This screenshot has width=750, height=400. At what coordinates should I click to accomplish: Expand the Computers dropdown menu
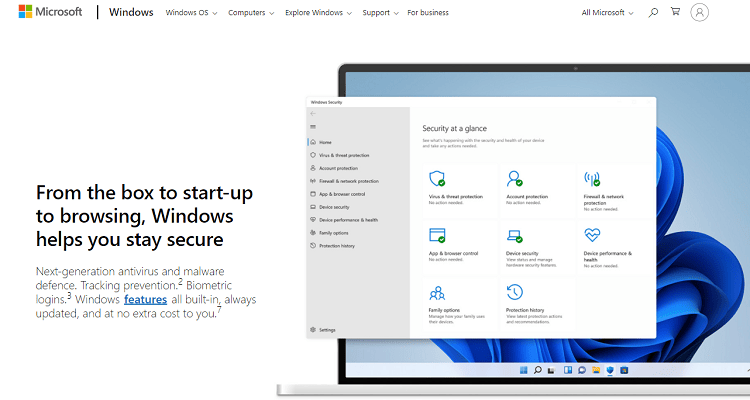251,13
